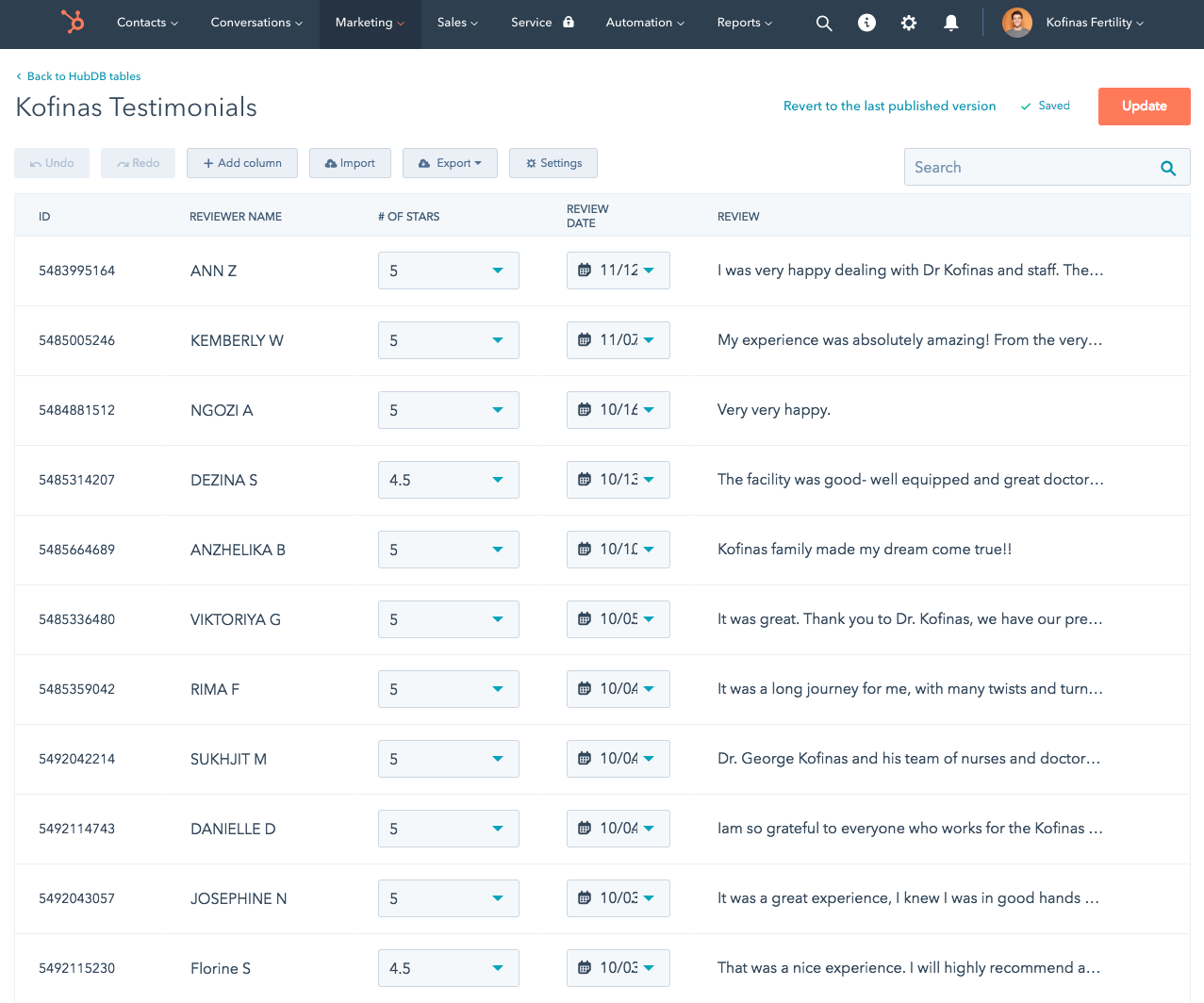Click the Reviewer Name column header

pyautogui.click(x=236, y=217)
